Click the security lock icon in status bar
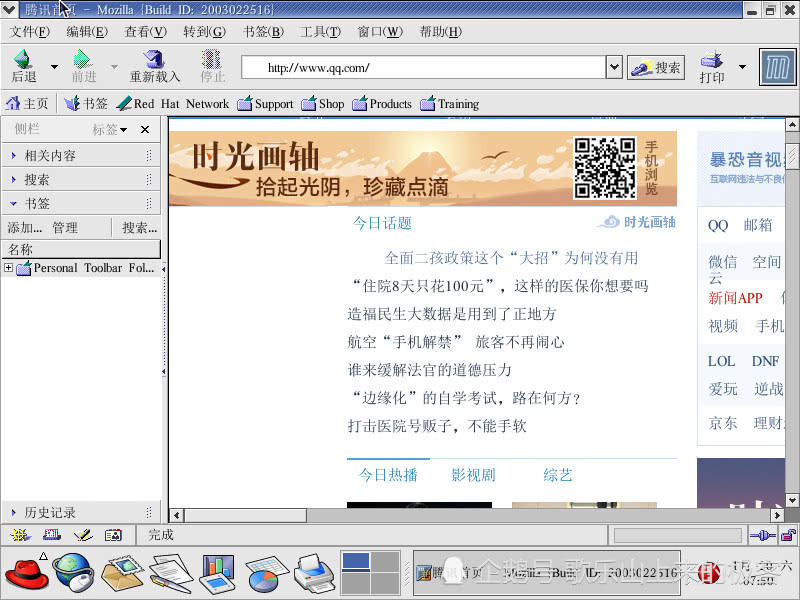Image resolution: width=800 pixels, height=600 pixels. tap(788, 535)
